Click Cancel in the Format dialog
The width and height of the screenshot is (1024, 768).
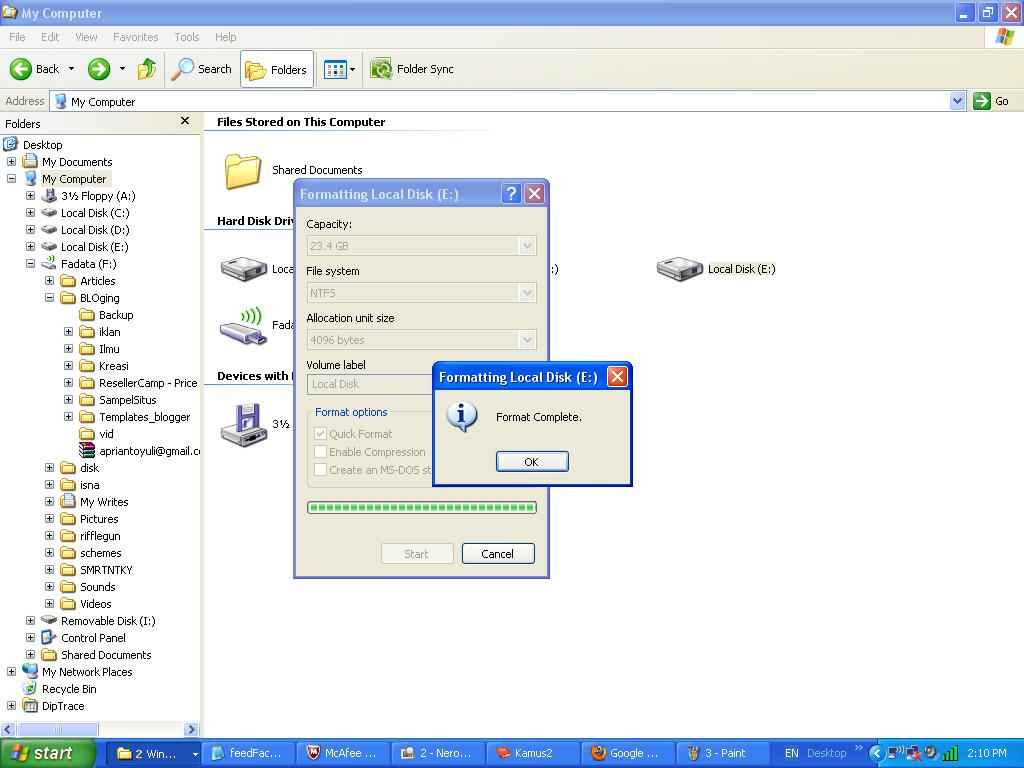pos(498,554)
